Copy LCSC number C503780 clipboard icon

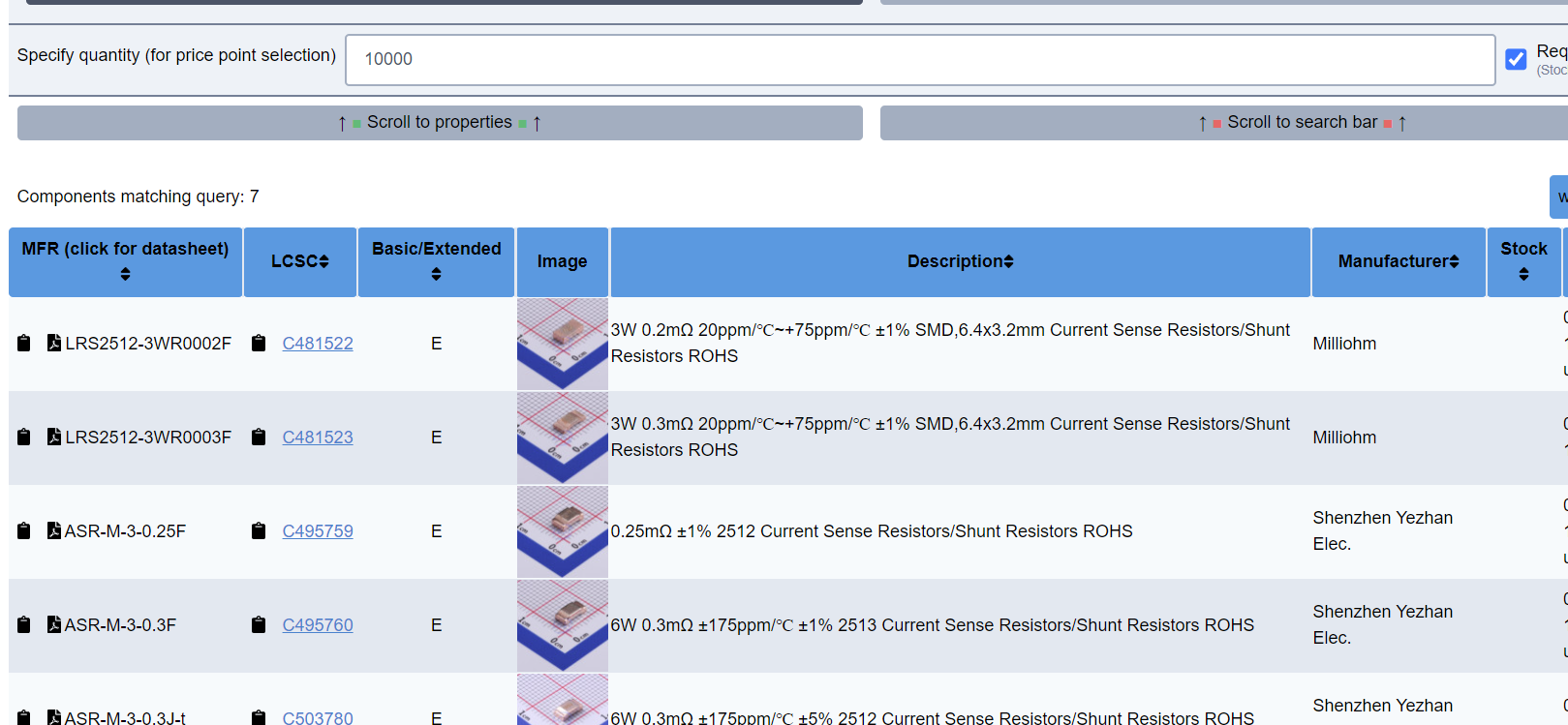(x=259, y=718)
